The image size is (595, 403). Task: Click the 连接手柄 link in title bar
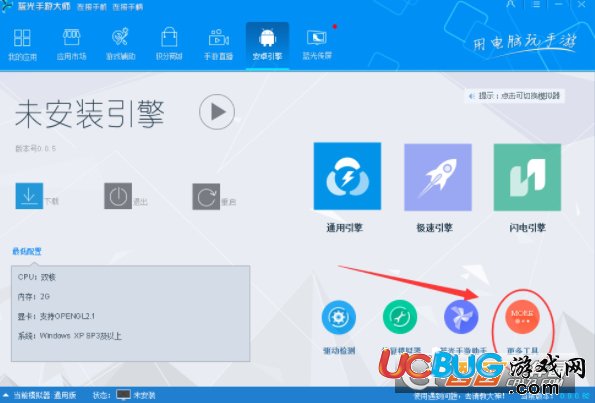(x=128, y=7)
